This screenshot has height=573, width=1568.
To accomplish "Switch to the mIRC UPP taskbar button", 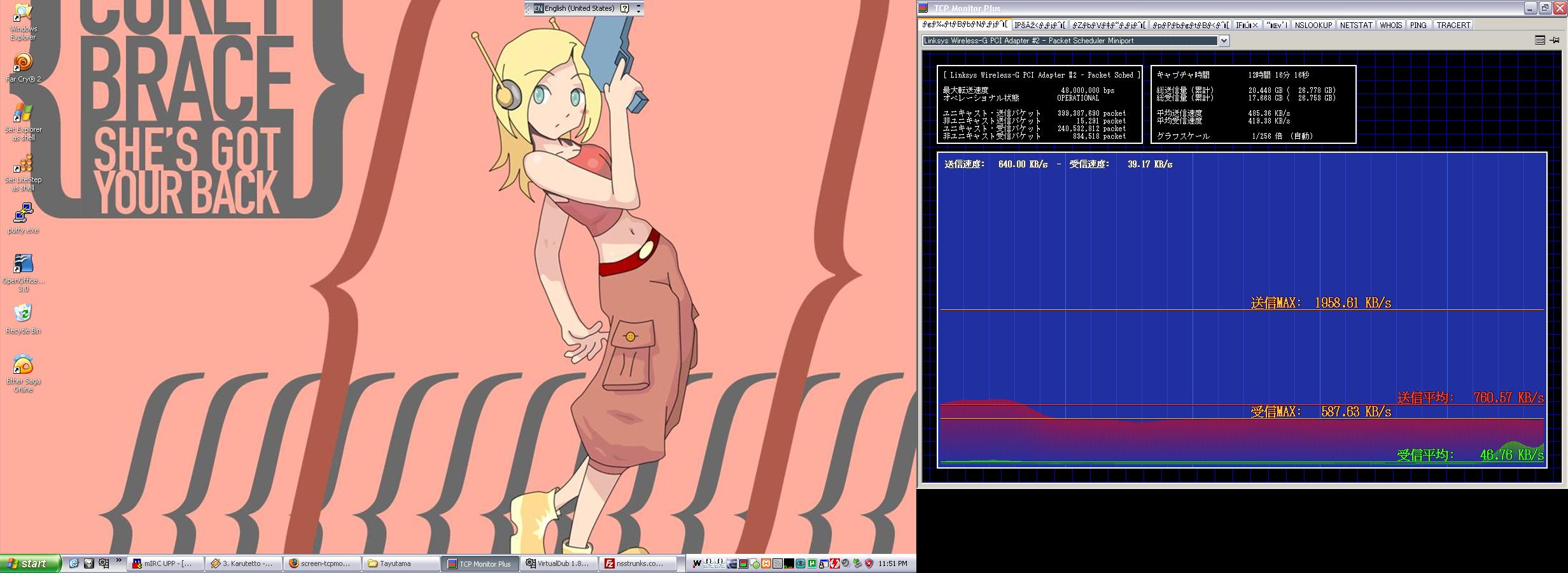I will pyautogui.click(x=166, y=563).
